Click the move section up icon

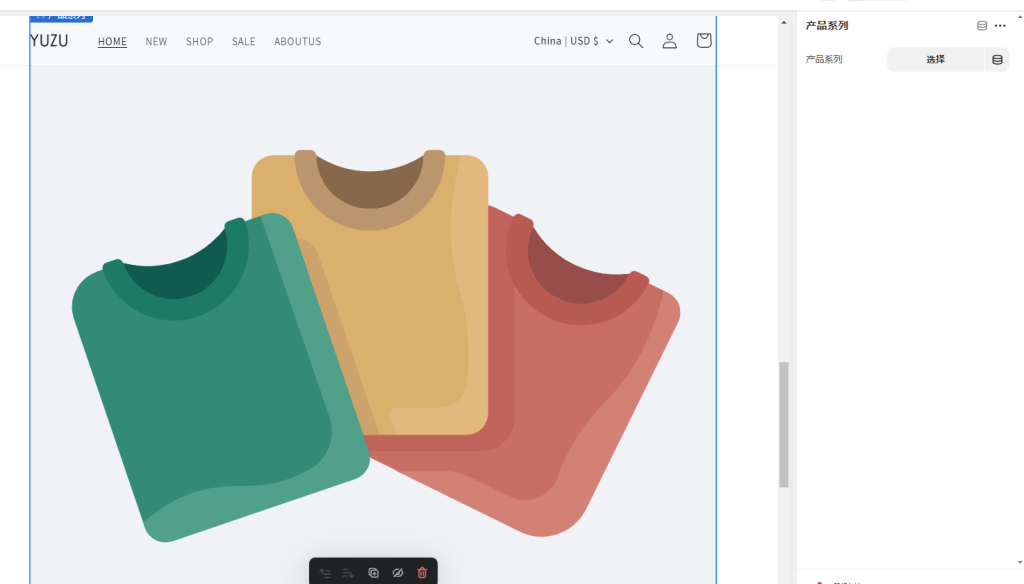pos(325,573)
